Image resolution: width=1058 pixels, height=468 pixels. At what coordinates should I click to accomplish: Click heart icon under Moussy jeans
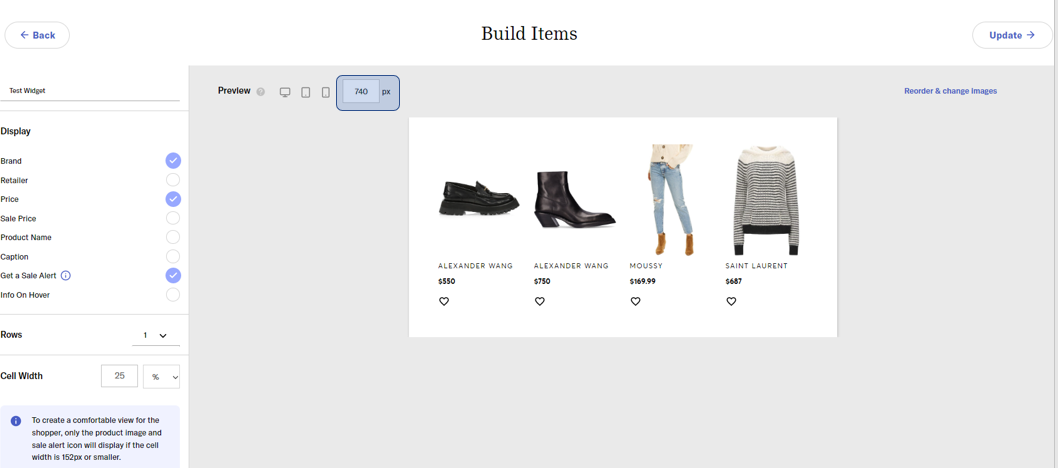click(x=635, y=301)
